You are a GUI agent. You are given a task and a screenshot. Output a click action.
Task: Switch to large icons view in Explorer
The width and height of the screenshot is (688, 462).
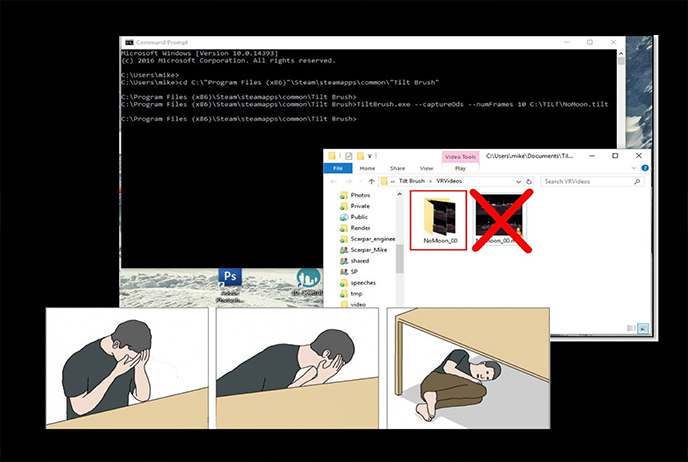coord(642,330)
